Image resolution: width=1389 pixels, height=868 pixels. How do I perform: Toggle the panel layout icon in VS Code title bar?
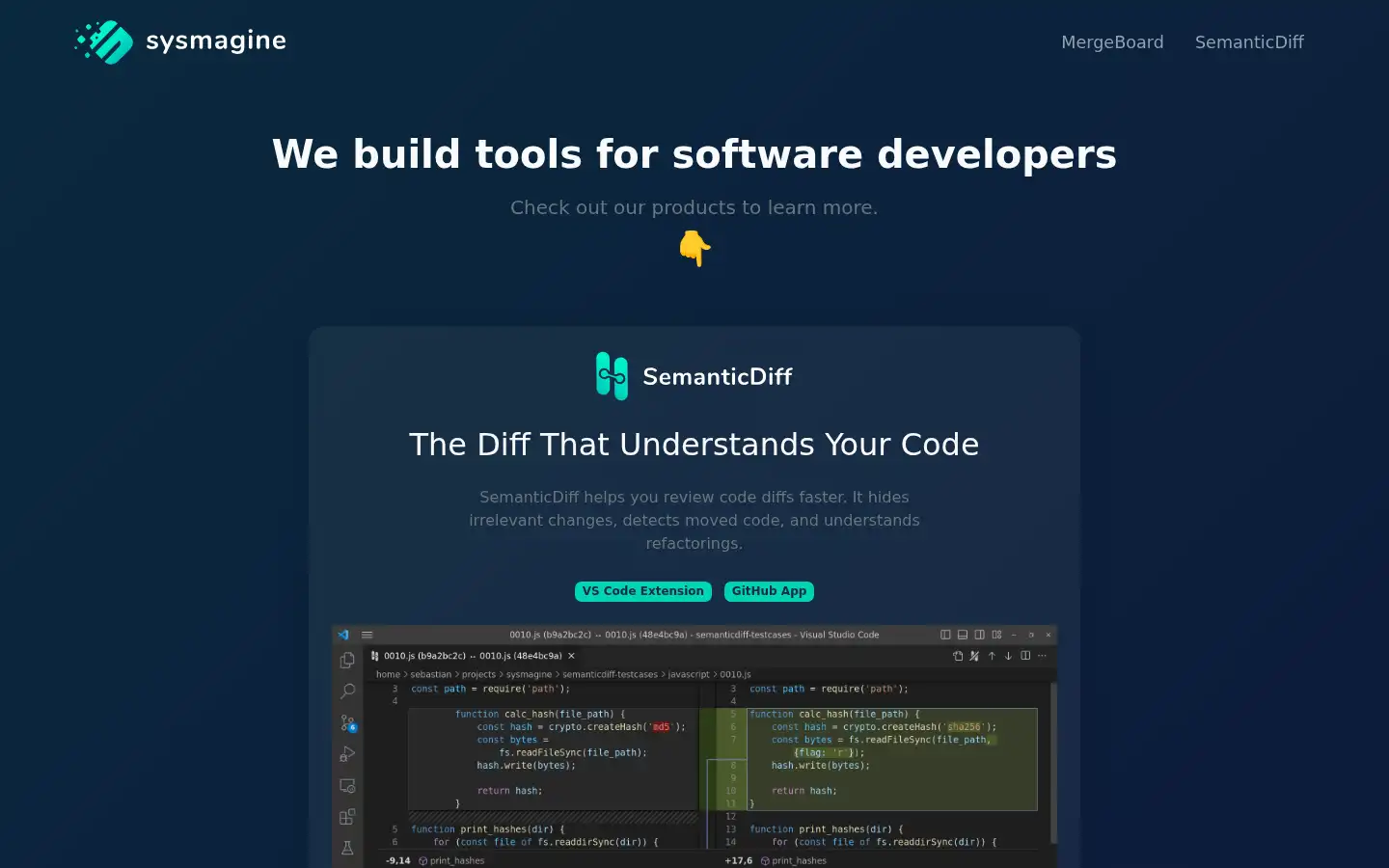(x=963, y=635)
